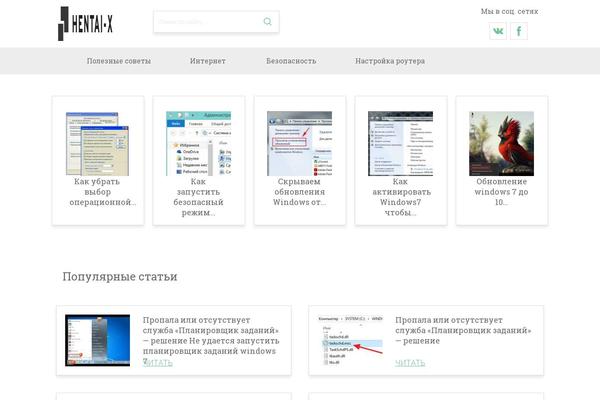Image resolution: width=600 pixels, height=400 pixels.
Task: Click the title Скрываем обновления Windows от
Action: click(x=300, y=192)
